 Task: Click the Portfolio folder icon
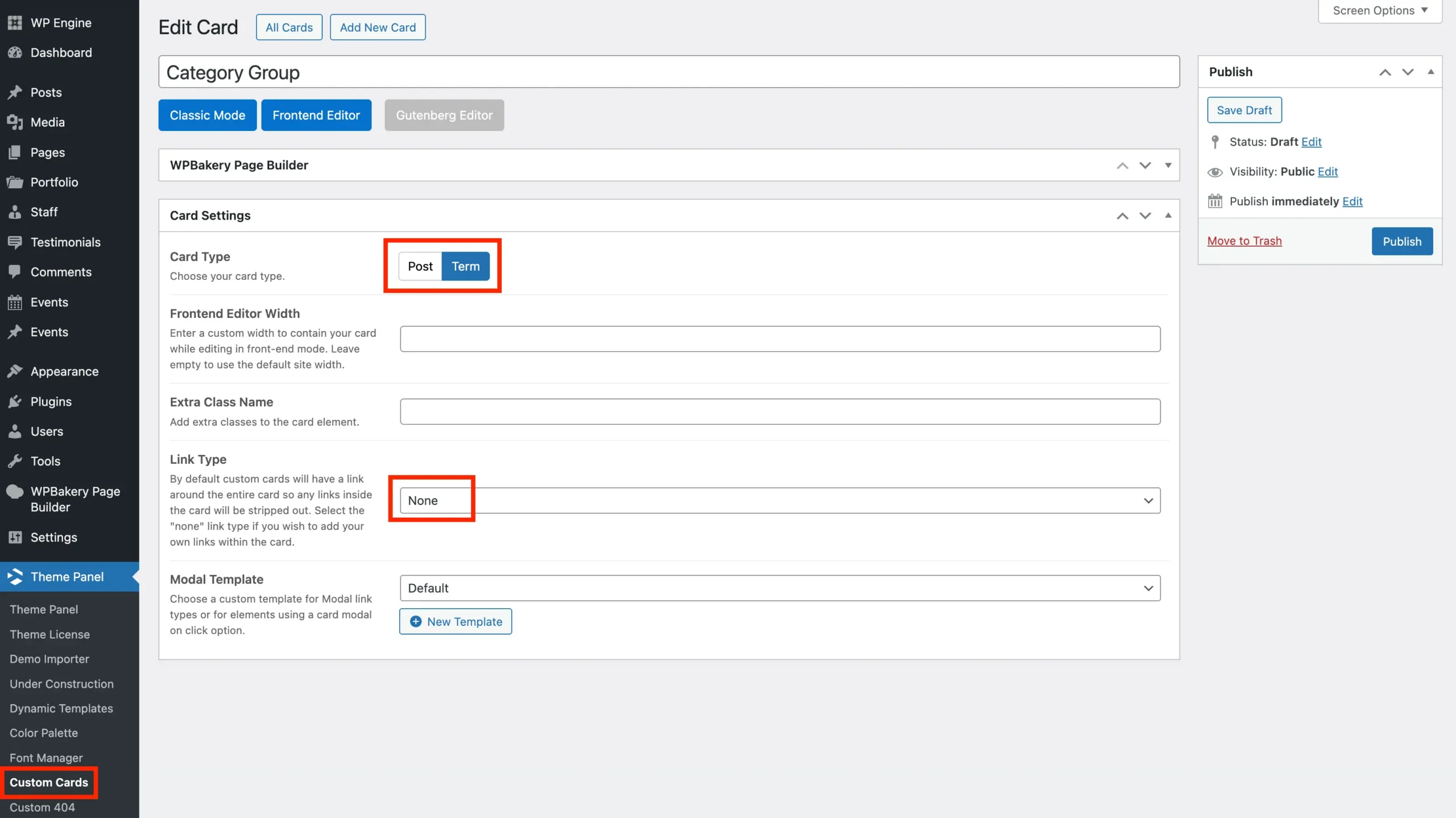click(15, 182)
